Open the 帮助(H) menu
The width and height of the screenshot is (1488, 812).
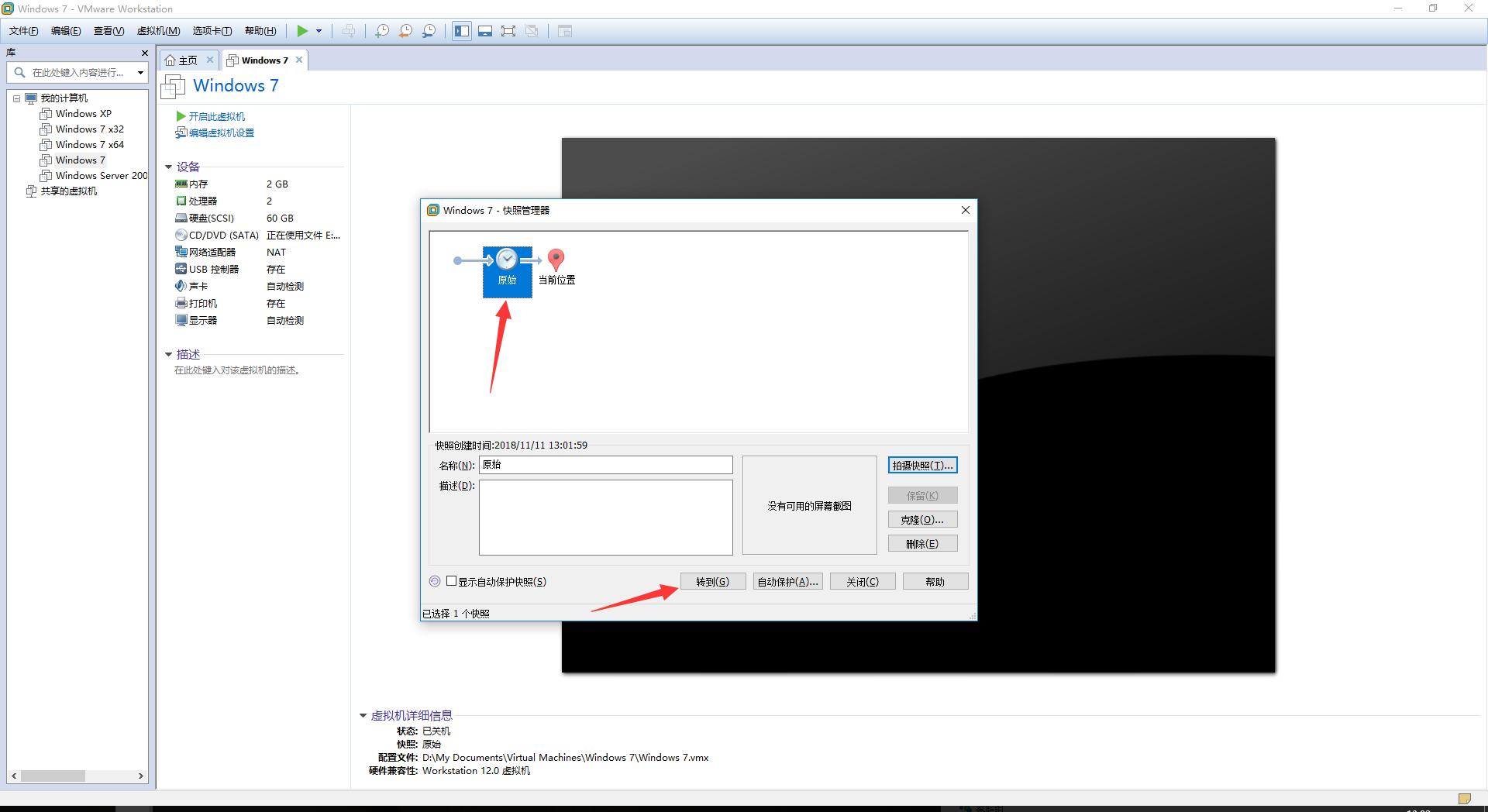tap(260, 31)
